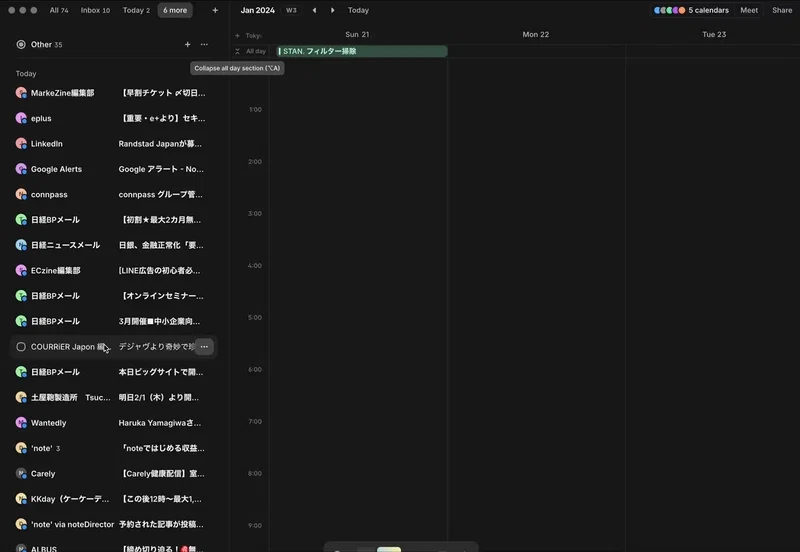Screen dimensions: 800x552
Task: Add timezone with plus next to Tokyo
Action: coord(237,36)
